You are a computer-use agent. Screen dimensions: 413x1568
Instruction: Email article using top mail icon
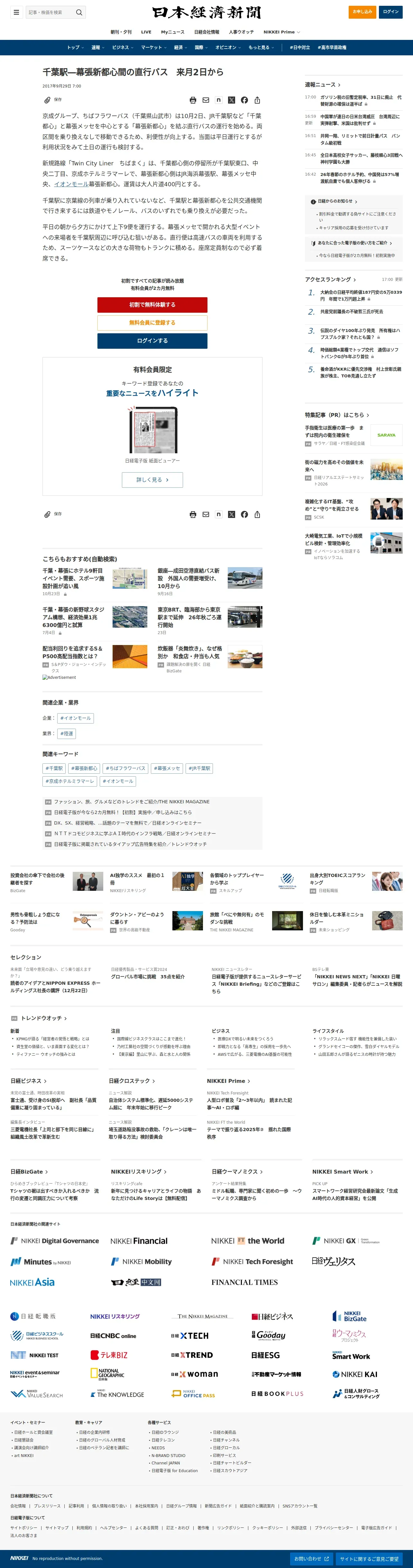(x=206, y=100)
